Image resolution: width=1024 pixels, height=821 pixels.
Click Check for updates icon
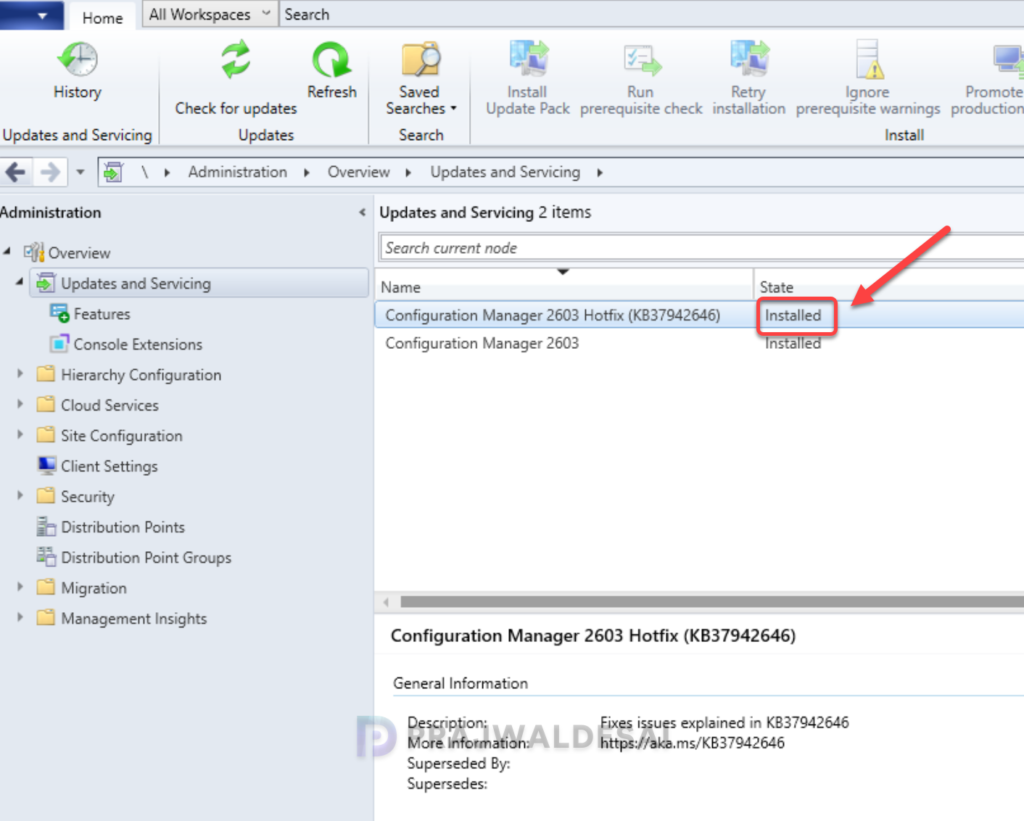(x=236, y=60)
